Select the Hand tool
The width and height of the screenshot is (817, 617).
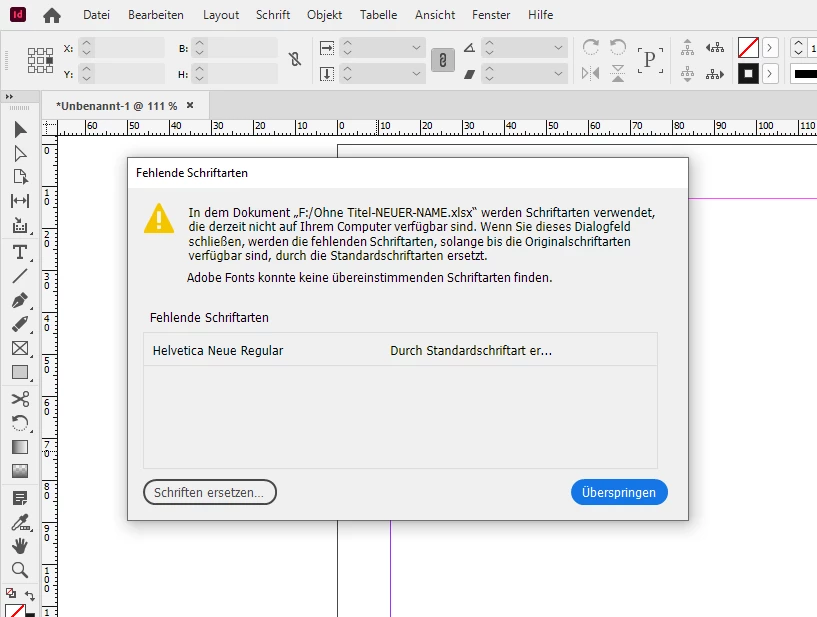click(x=20, y=546)
